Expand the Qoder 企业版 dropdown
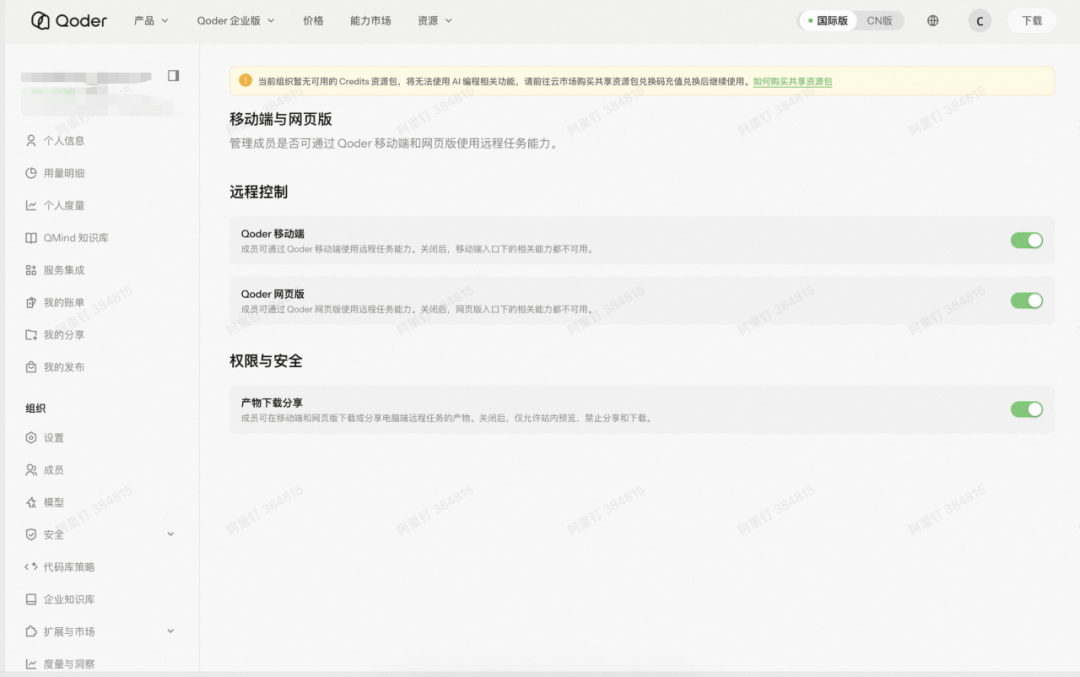 [x=236, y=21]
